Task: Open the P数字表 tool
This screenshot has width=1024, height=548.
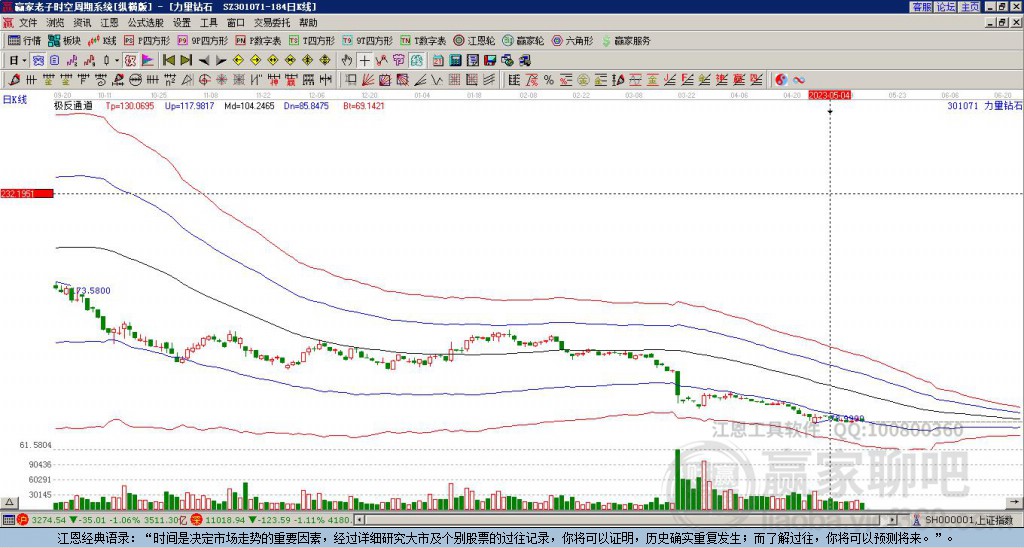Action: 258,40
